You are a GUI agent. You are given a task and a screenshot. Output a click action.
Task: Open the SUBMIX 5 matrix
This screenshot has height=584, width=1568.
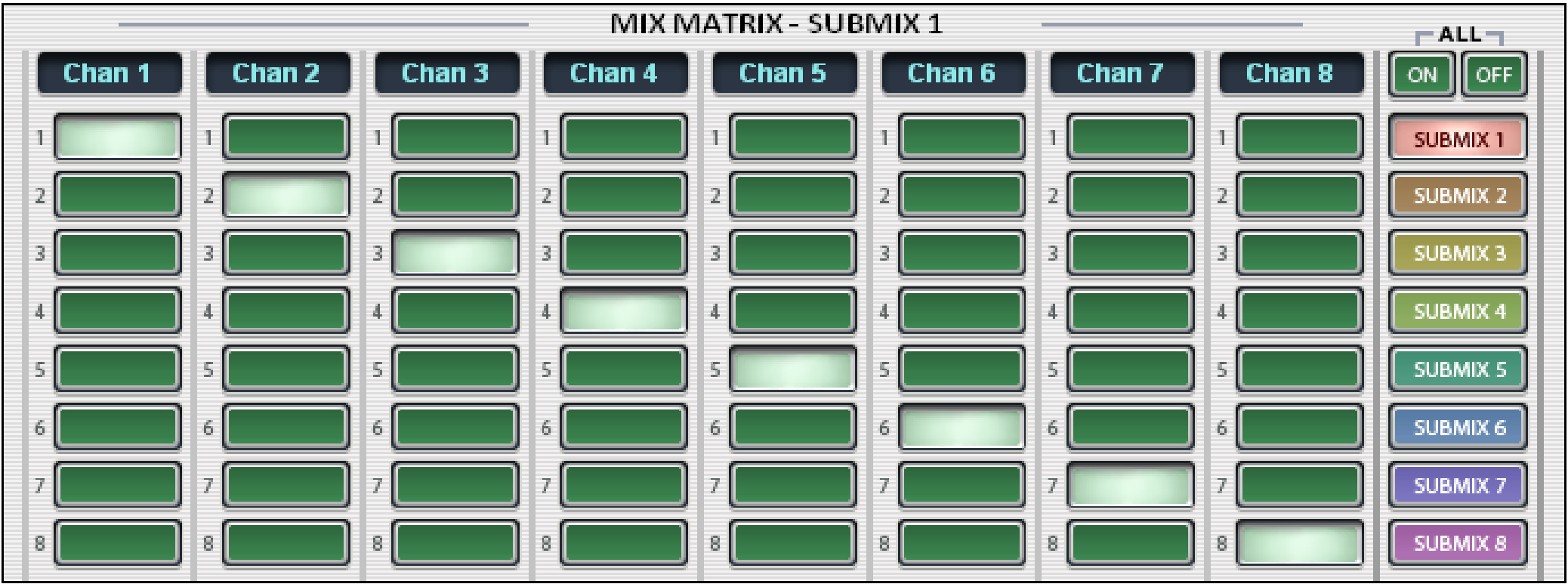(1458, 369)
